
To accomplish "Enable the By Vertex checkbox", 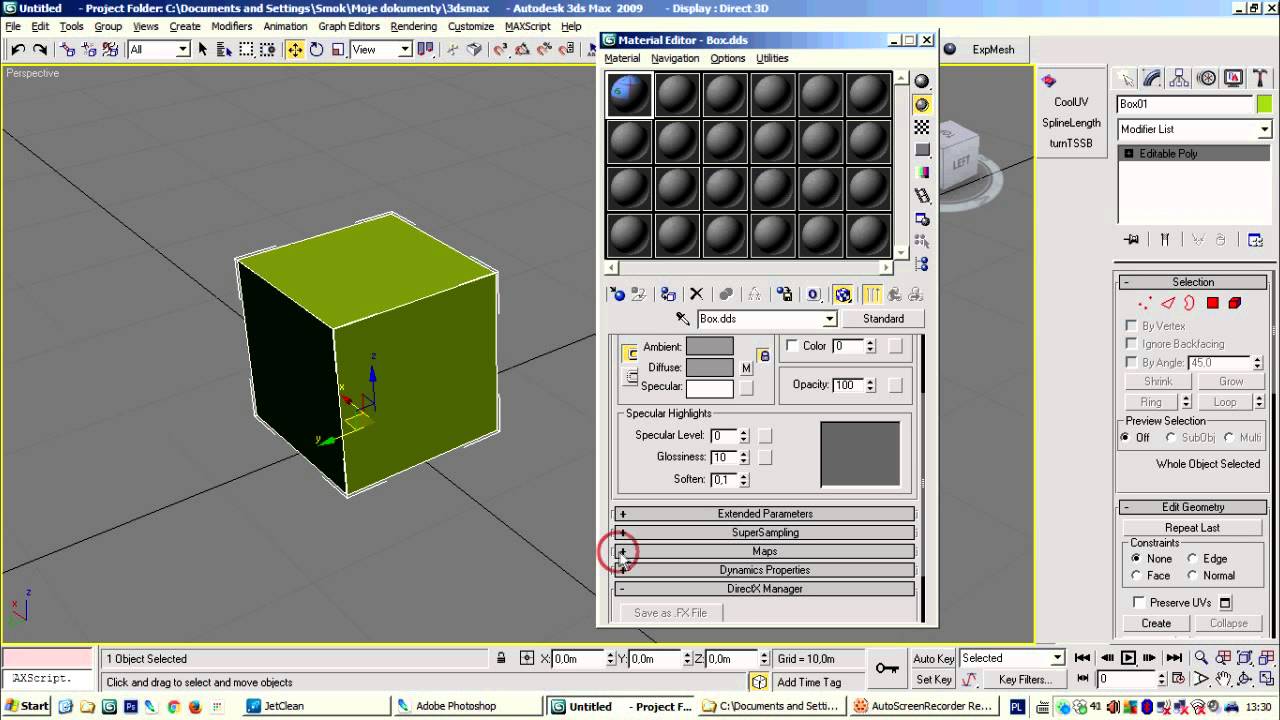I will [x=1131, y=326].
